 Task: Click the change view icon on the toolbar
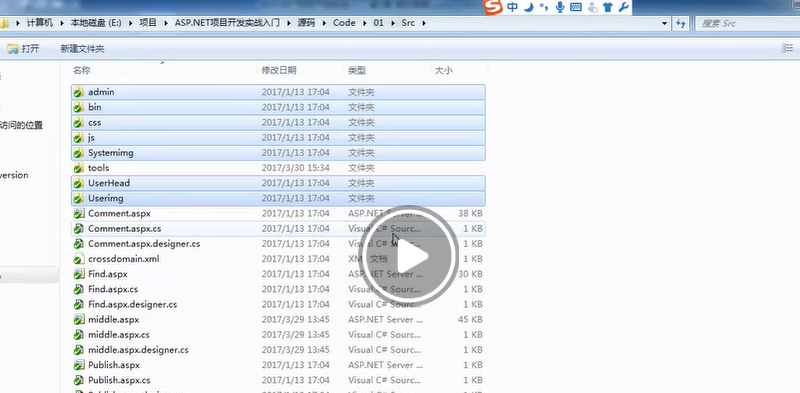(788, 48)
